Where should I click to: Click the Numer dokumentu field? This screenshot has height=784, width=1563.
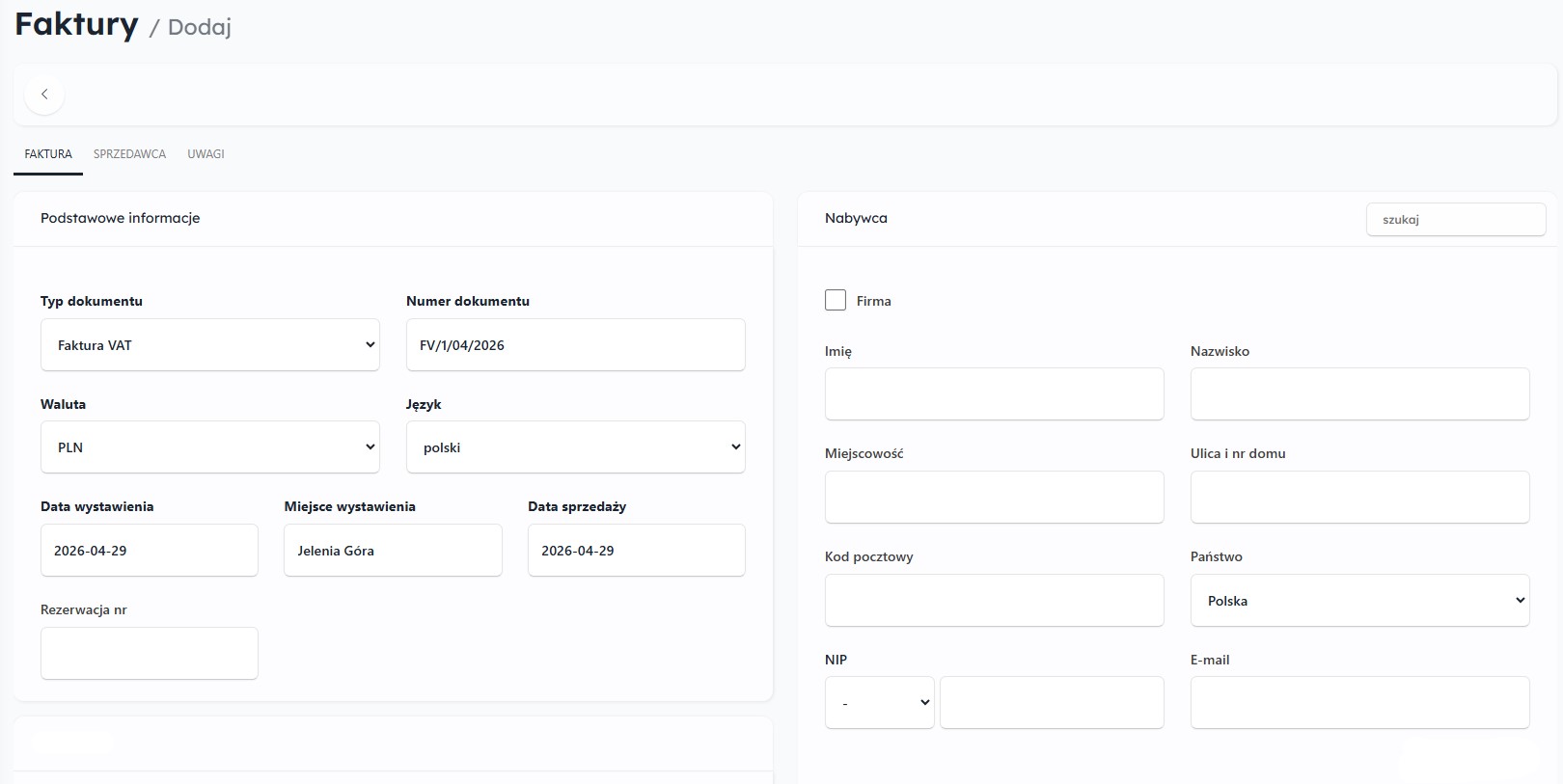click(x=576, y=345)
